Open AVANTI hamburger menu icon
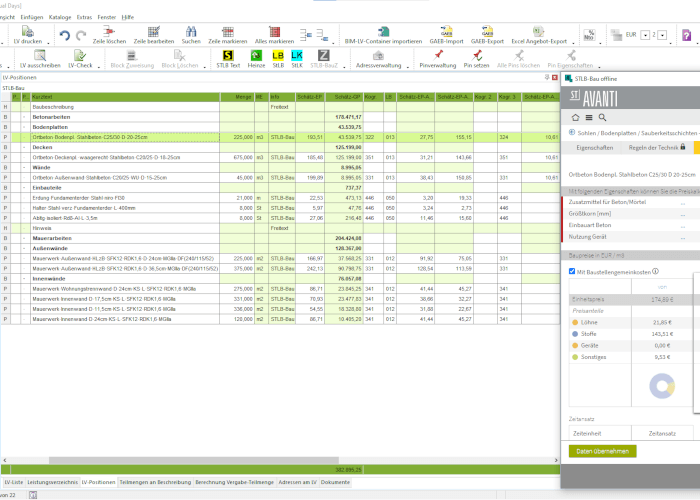 [x=589, y=117]
